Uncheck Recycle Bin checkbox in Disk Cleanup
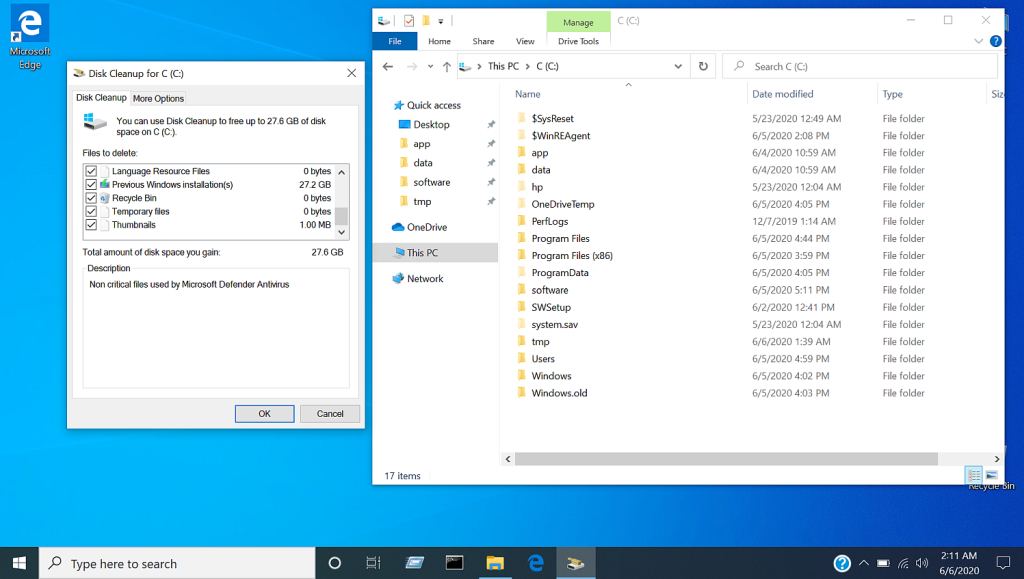Screen dimensions: 1024x579 click(x=91, y=198)
